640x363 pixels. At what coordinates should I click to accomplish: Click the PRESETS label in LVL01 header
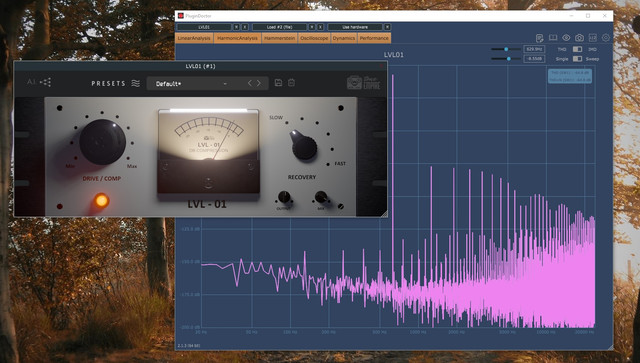point(109,83)
